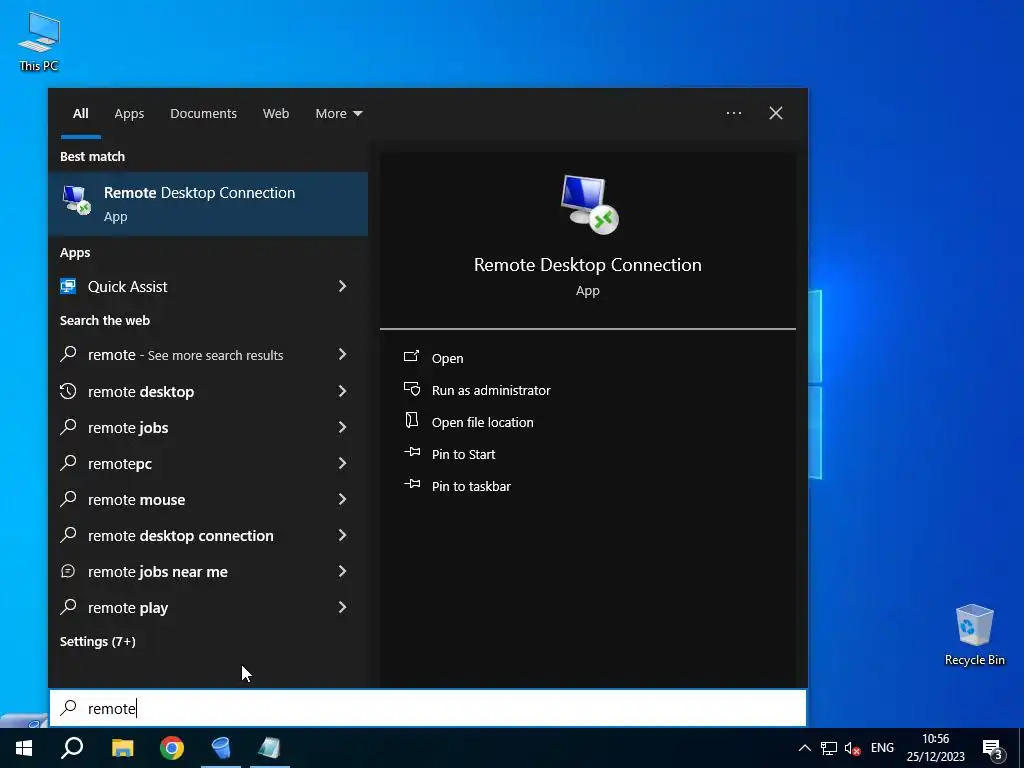Image resolution: width=1024 pixels, height=768 pixels.
Task: Click the network status tray icon
Action: tap(829, 748)
